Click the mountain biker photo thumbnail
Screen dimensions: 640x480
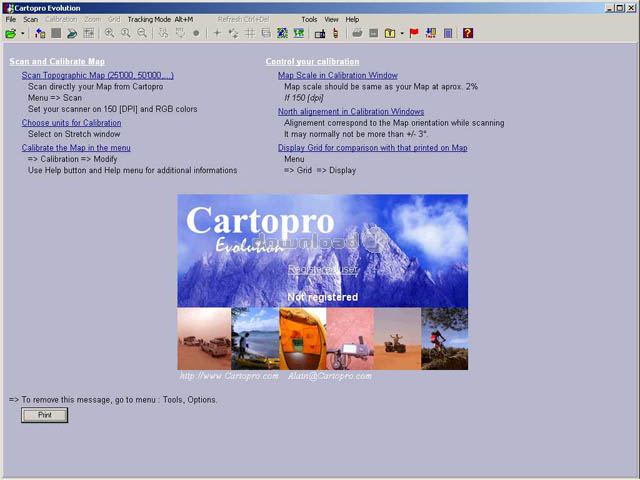click(444, 339)
